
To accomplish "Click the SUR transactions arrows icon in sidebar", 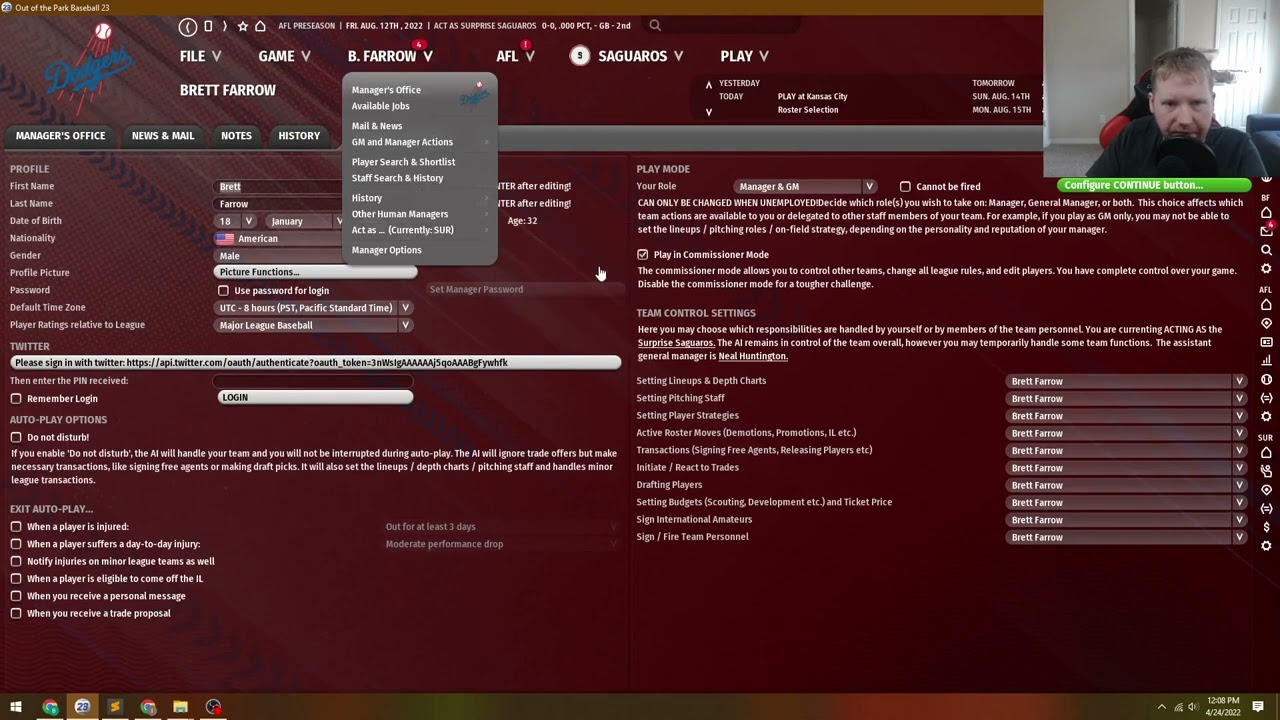I will [x=1266, y=509].
